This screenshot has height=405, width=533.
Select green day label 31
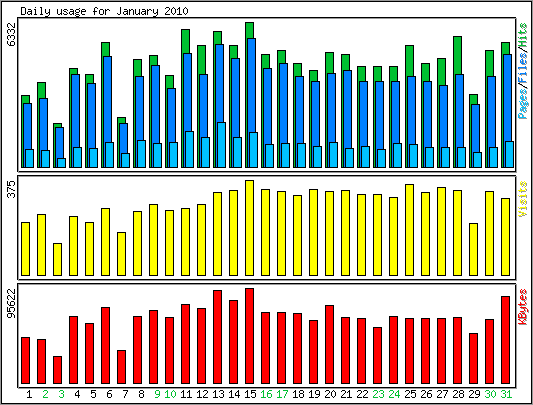coord(506,394)
